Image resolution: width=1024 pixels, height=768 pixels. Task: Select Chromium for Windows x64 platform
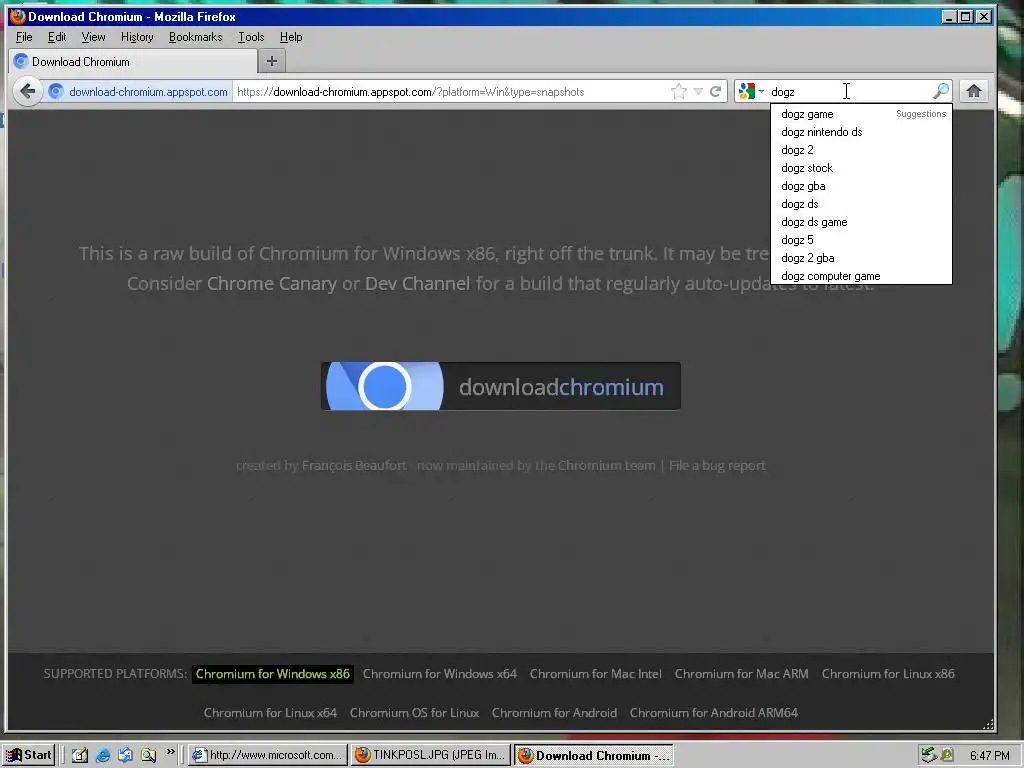(x=440, y=674)
